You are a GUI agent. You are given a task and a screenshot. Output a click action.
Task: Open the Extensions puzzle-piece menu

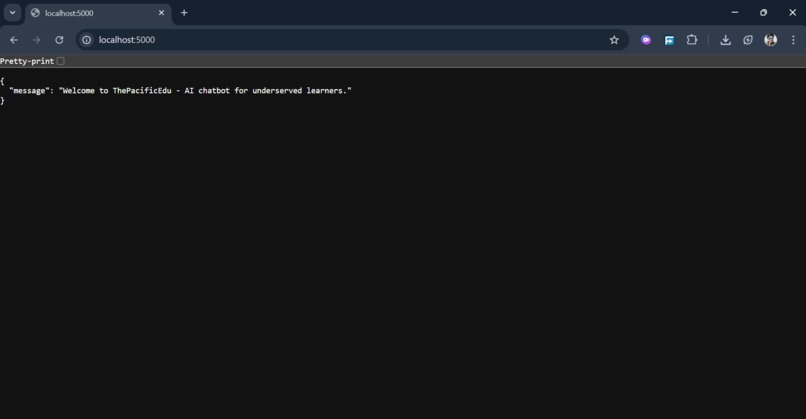click(692, 40)
